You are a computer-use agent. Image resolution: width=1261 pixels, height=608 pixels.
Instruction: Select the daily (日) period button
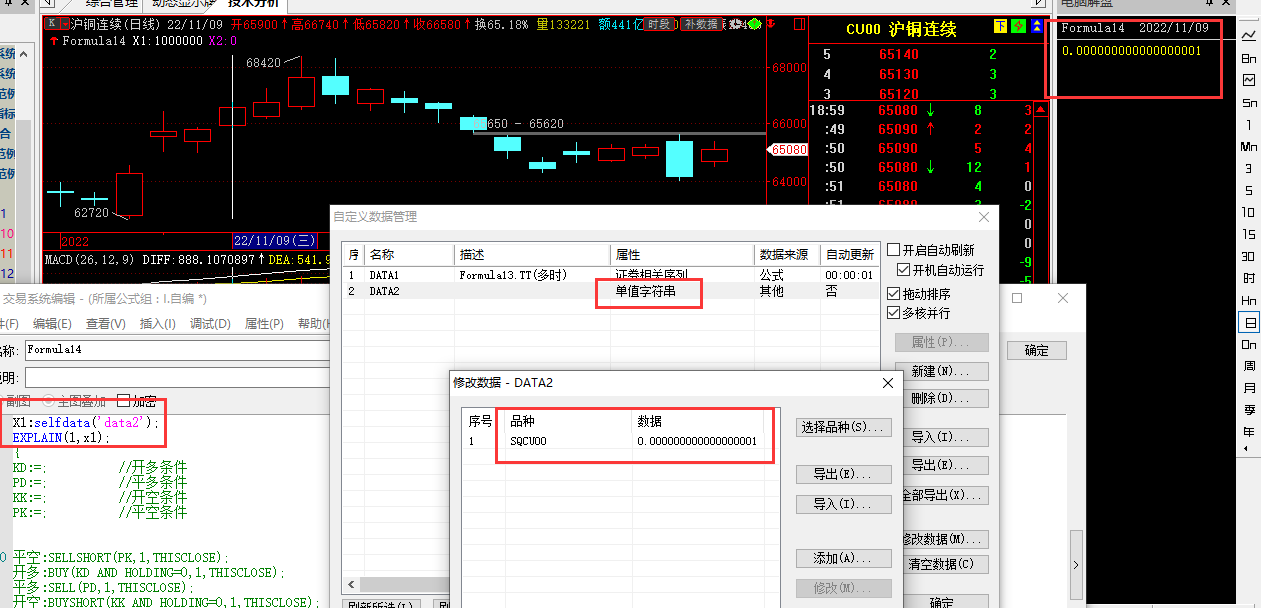tap(1249, 322)
